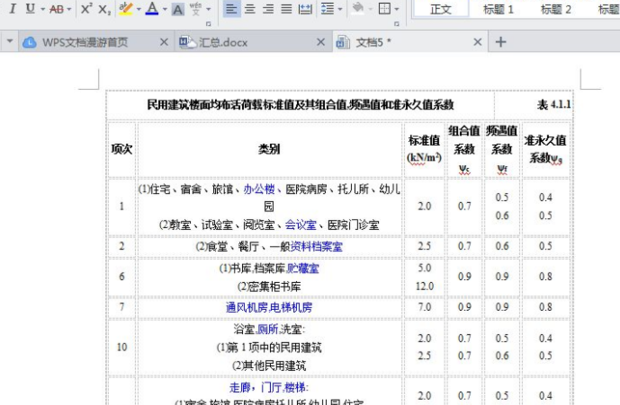Click 准永久值系数 header cell
Image resolution: width=620 pixels, height=405 pixels.
tap(546, 149)
